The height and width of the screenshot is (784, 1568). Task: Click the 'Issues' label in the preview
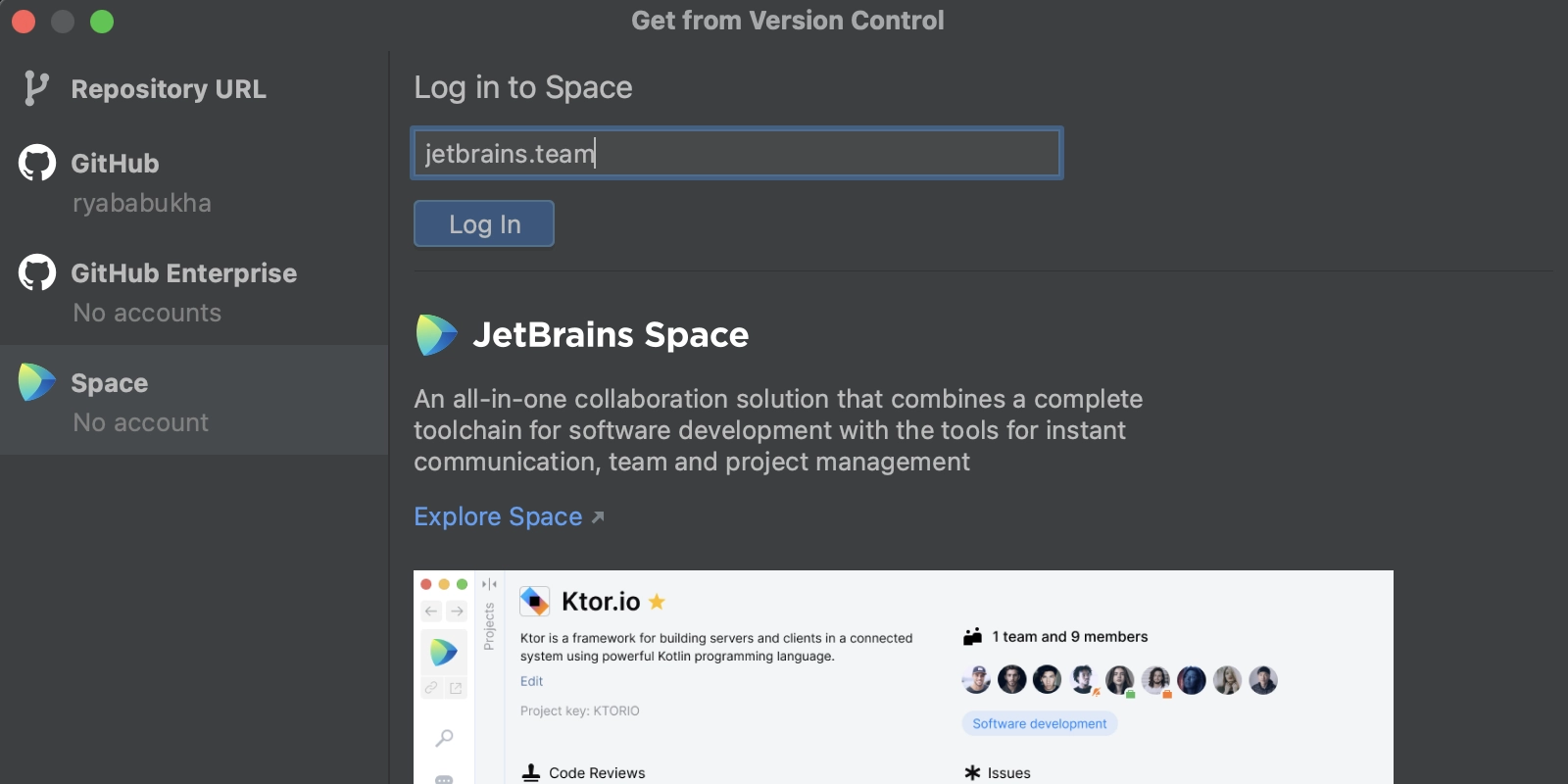point(1009,773)
